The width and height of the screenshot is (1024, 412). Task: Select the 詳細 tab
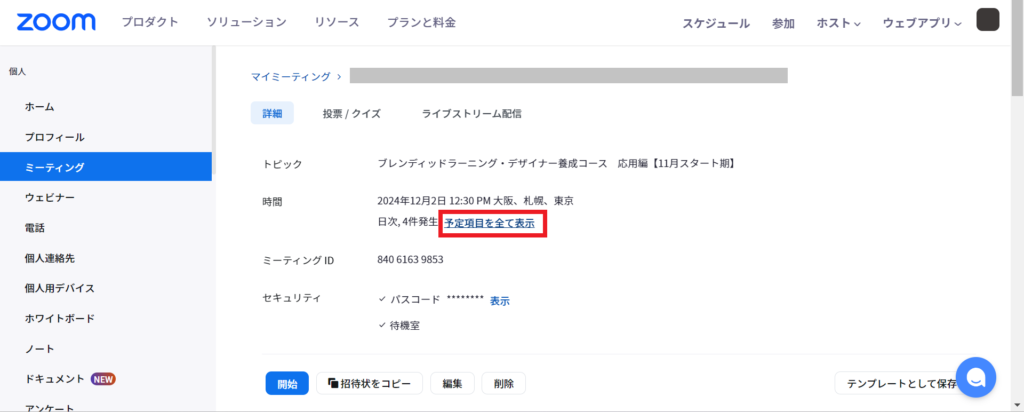point(272,114)
